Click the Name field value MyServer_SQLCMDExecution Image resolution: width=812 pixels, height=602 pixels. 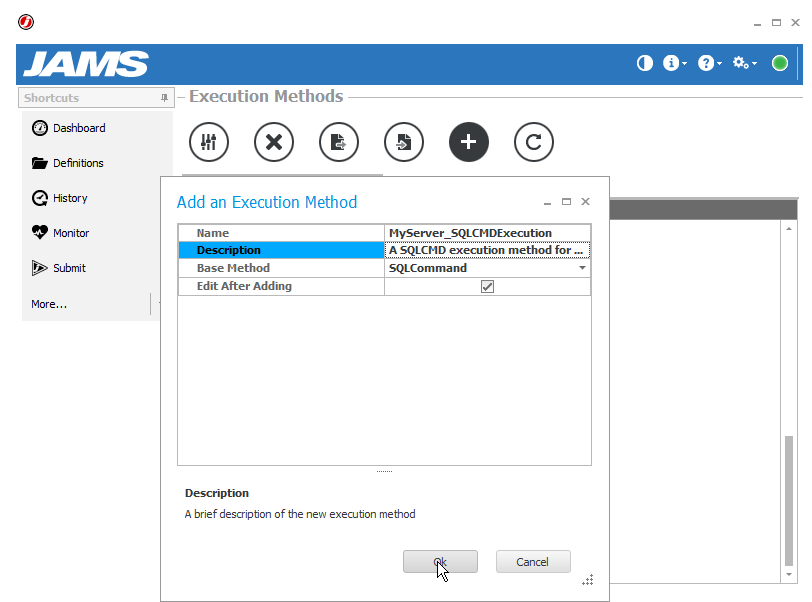(470, 233)
